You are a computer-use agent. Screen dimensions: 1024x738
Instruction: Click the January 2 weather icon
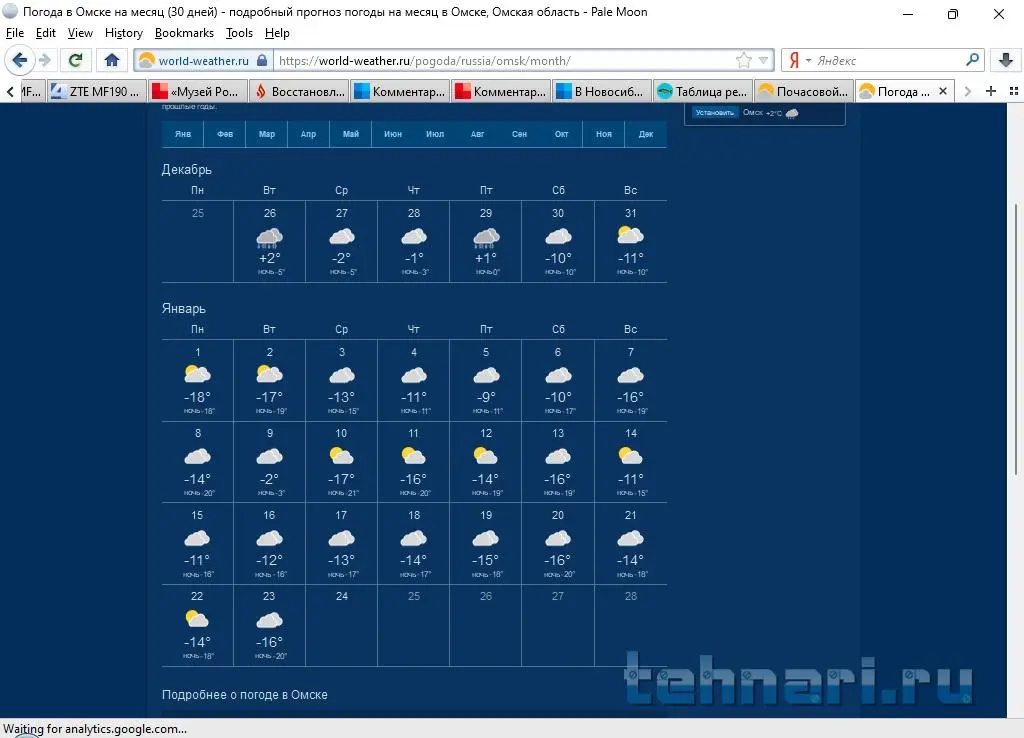[x=269, y=374]
